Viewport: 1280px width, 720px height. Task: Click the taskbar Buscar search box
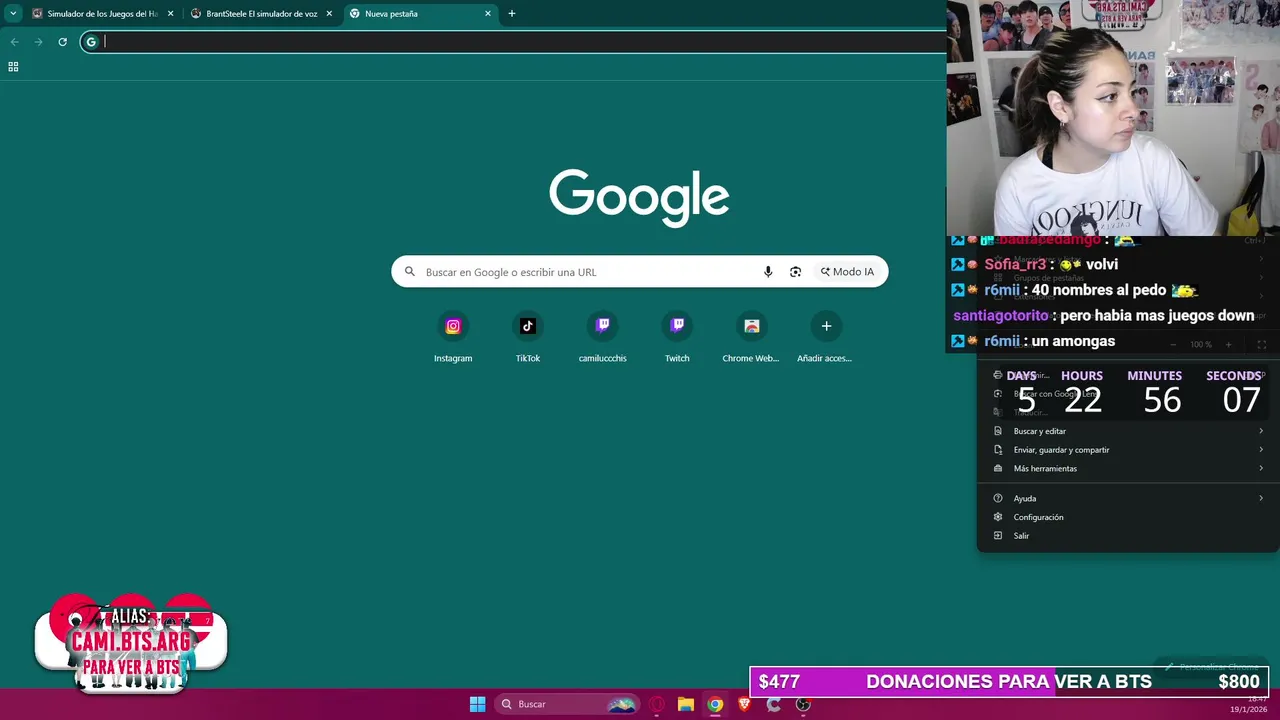[x=567, y=704]
